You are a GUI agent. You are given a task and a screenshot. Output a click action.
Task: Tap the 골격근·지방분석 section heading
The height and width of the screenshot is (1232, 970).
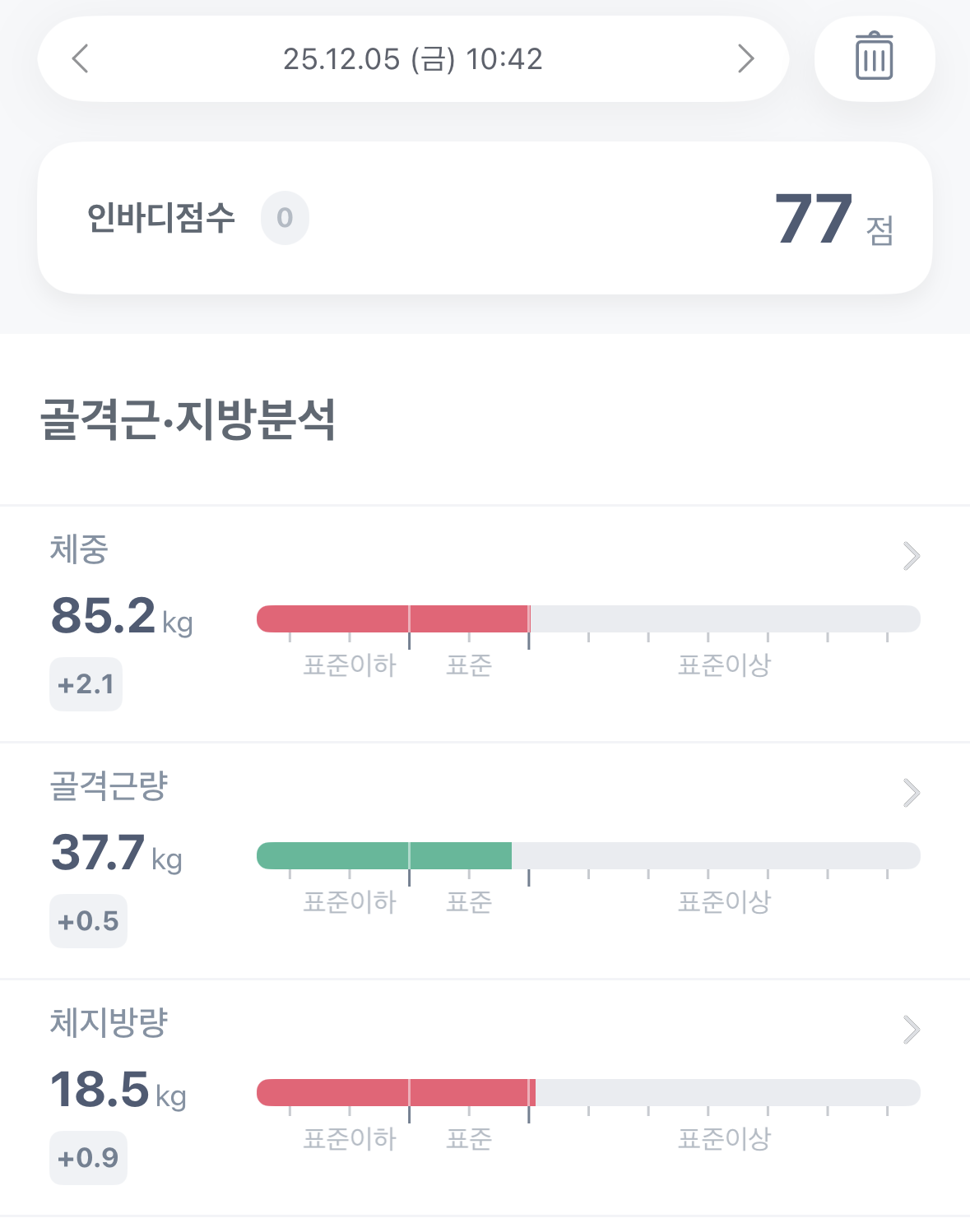point(188,419)
